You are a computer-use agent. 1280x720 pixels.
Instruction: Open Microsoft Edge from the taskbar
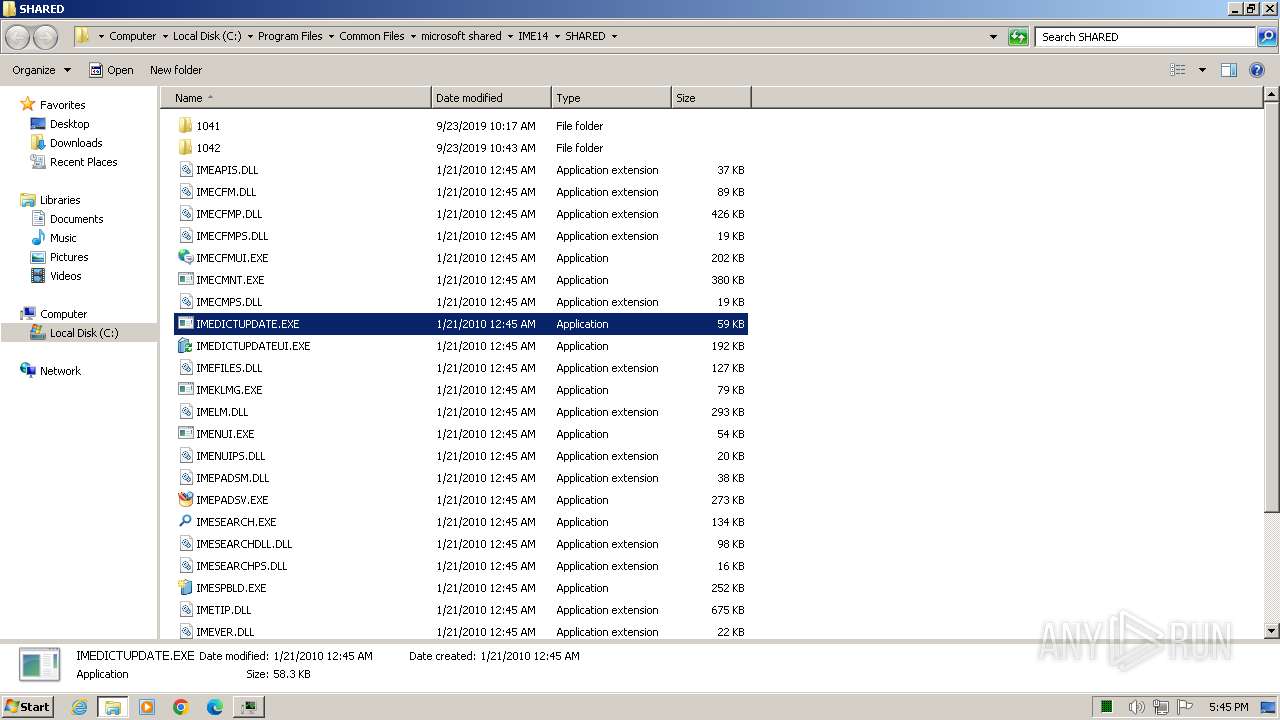pyautogui.click(x=214, y=707)
